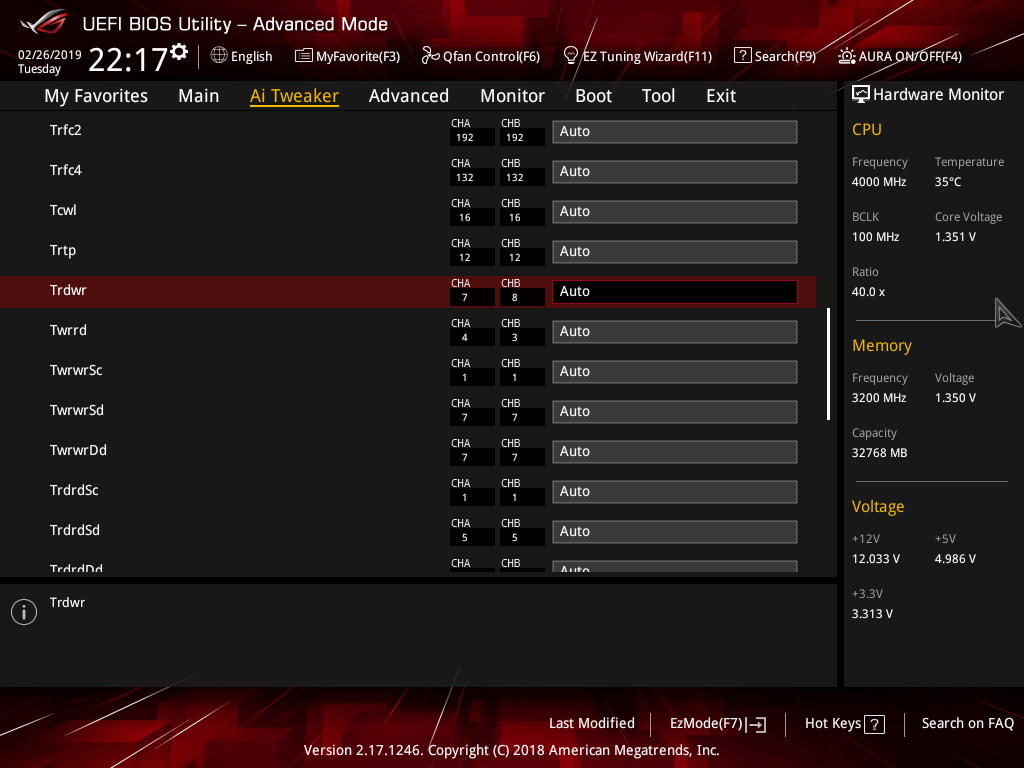Click the memory capacity 32768 MB reading
Viewport: 1024px width, 768px height.
879,453
